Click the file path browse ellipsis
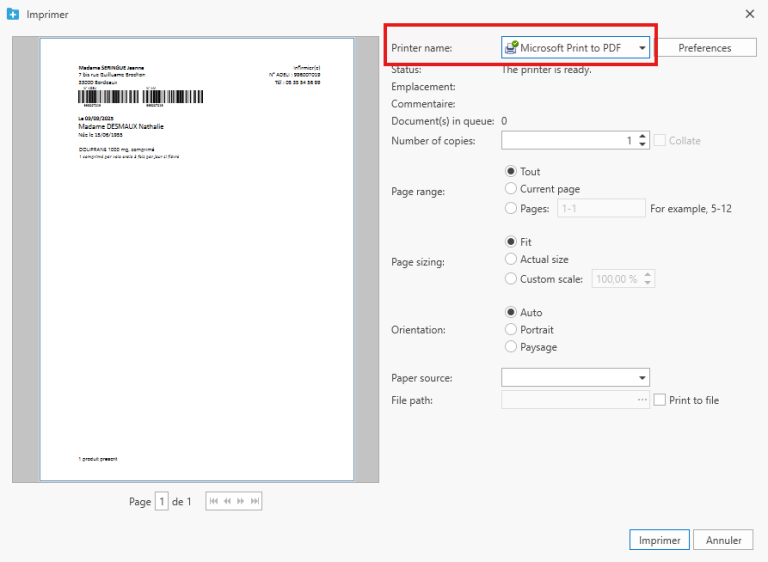 point(642,400)
